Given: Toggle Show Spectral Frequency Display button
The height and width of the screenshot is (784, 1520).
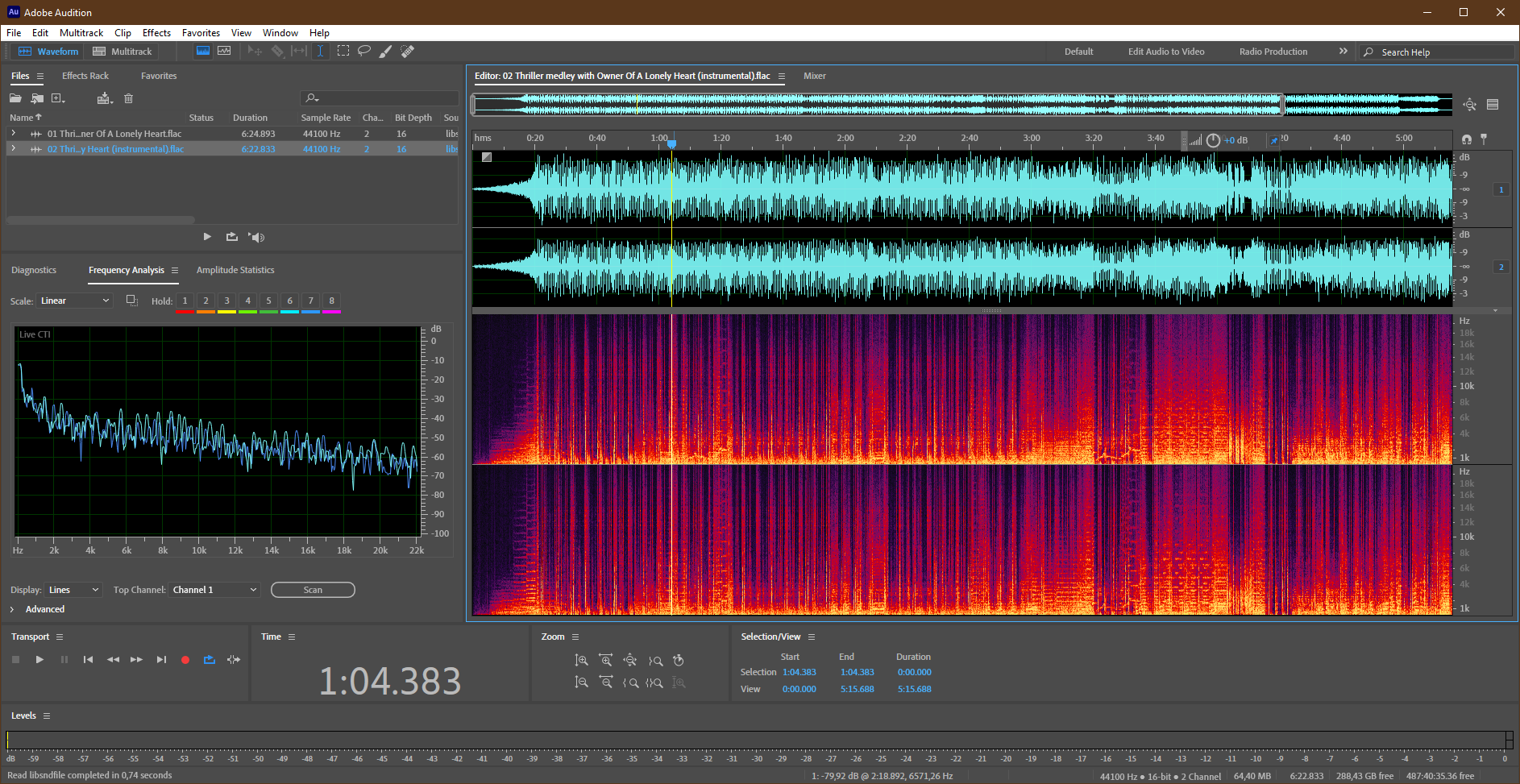Looking at the screenshot, I should (203, 51).
